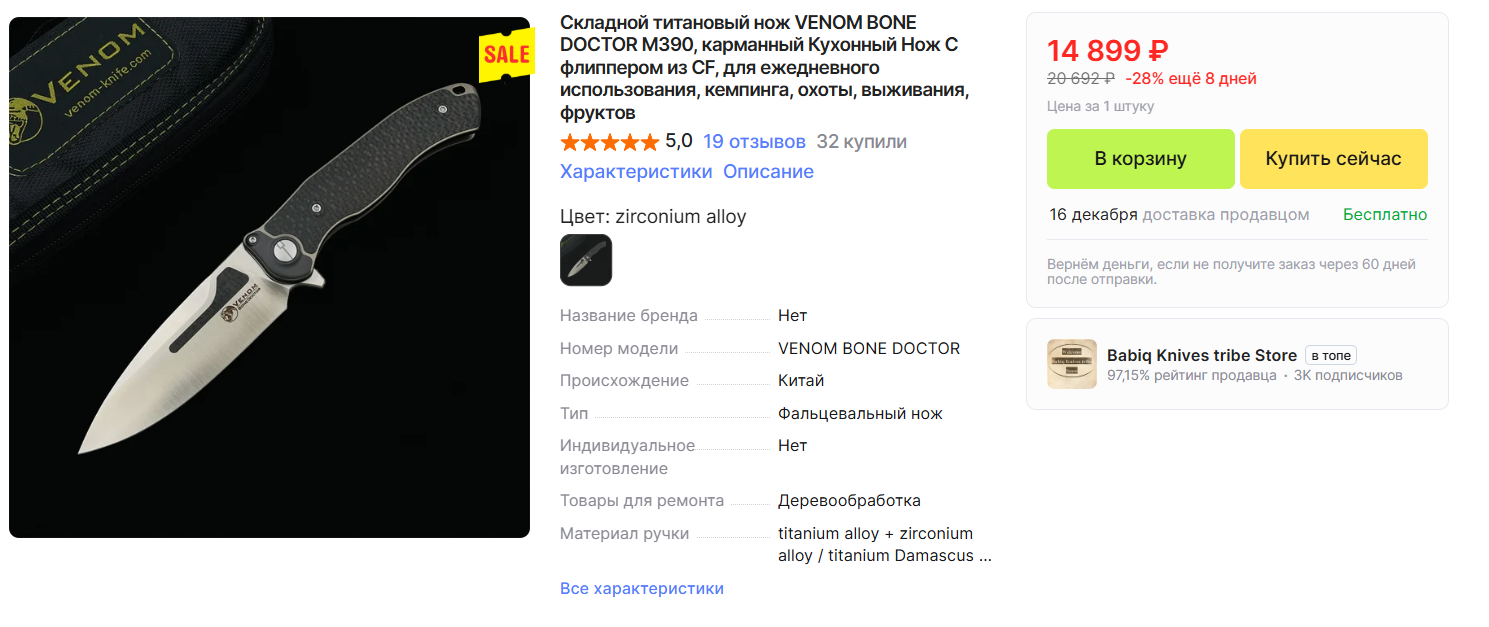Open Babiq Knives tribe Store page

1201,355
